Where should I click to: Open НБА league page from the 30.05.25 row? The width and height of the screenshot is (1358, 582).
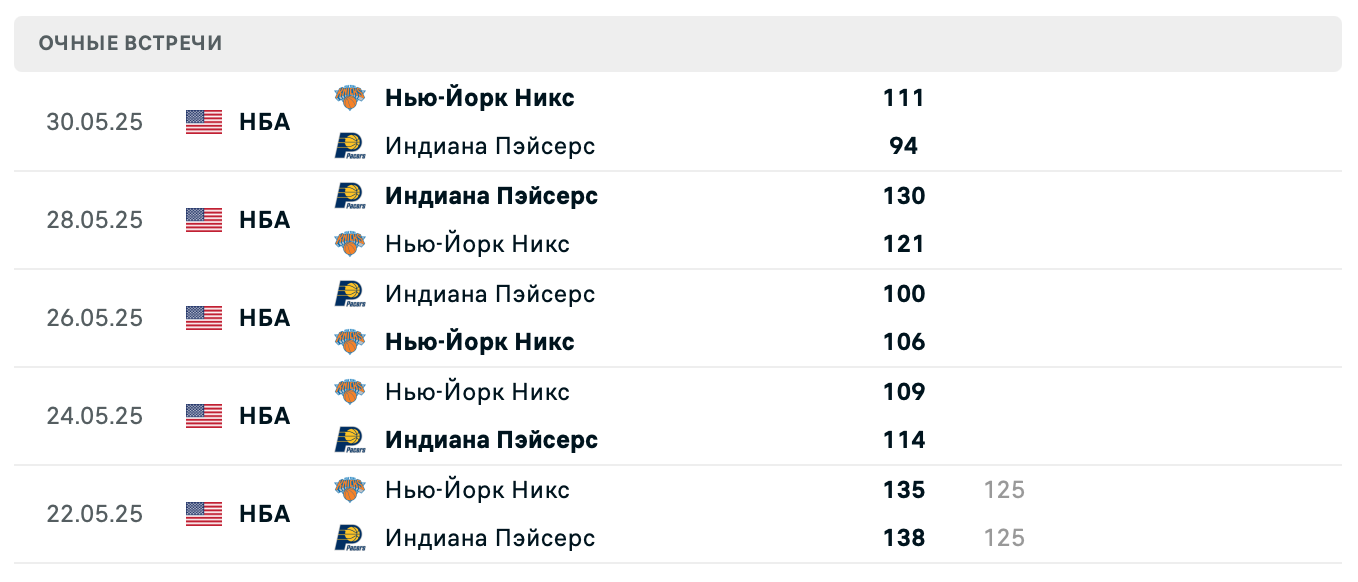(x=262, y=122)
